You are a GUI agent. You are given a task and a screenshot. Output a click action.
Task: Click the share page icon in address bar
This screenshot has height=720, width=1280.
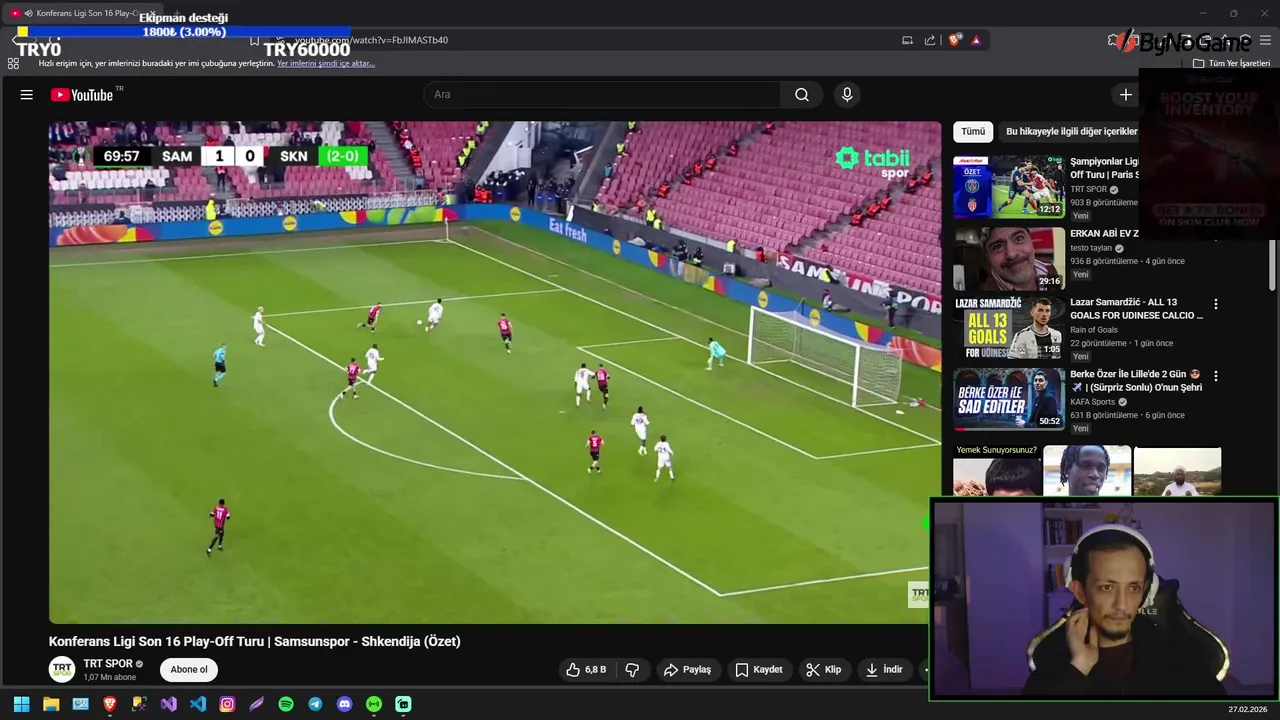930,40
